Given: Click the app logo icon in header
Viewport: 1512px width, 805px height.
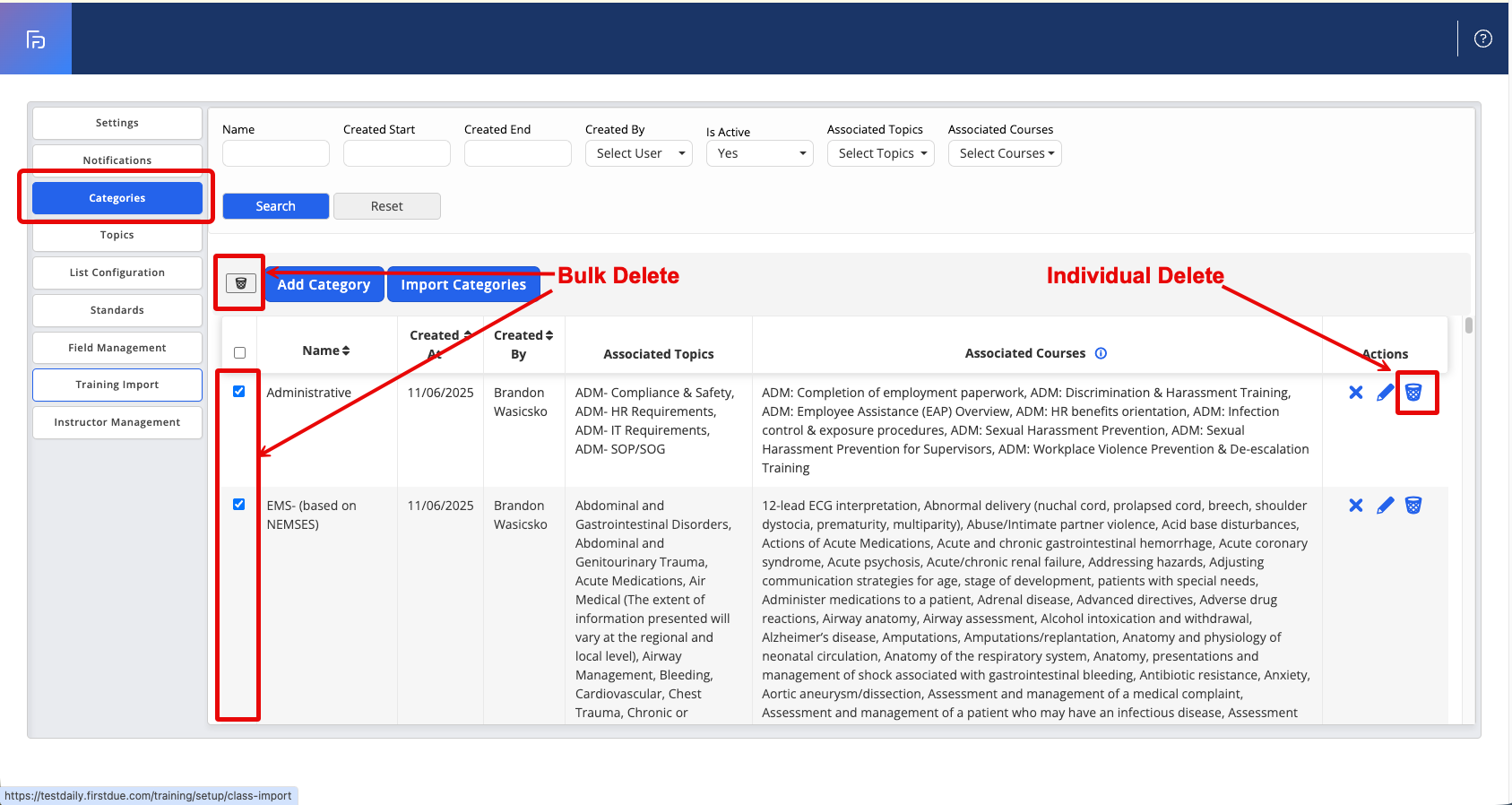Looking at the screenshot, I should click(x=36, y=39).
